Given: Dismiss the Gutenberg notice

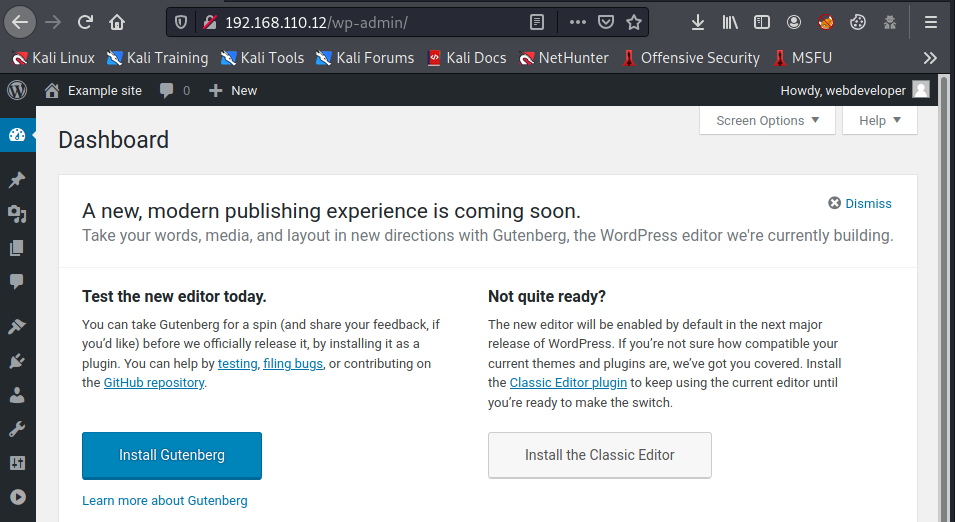Looking at the screenshot, I should pyautogui.click(x=860, y=203).
